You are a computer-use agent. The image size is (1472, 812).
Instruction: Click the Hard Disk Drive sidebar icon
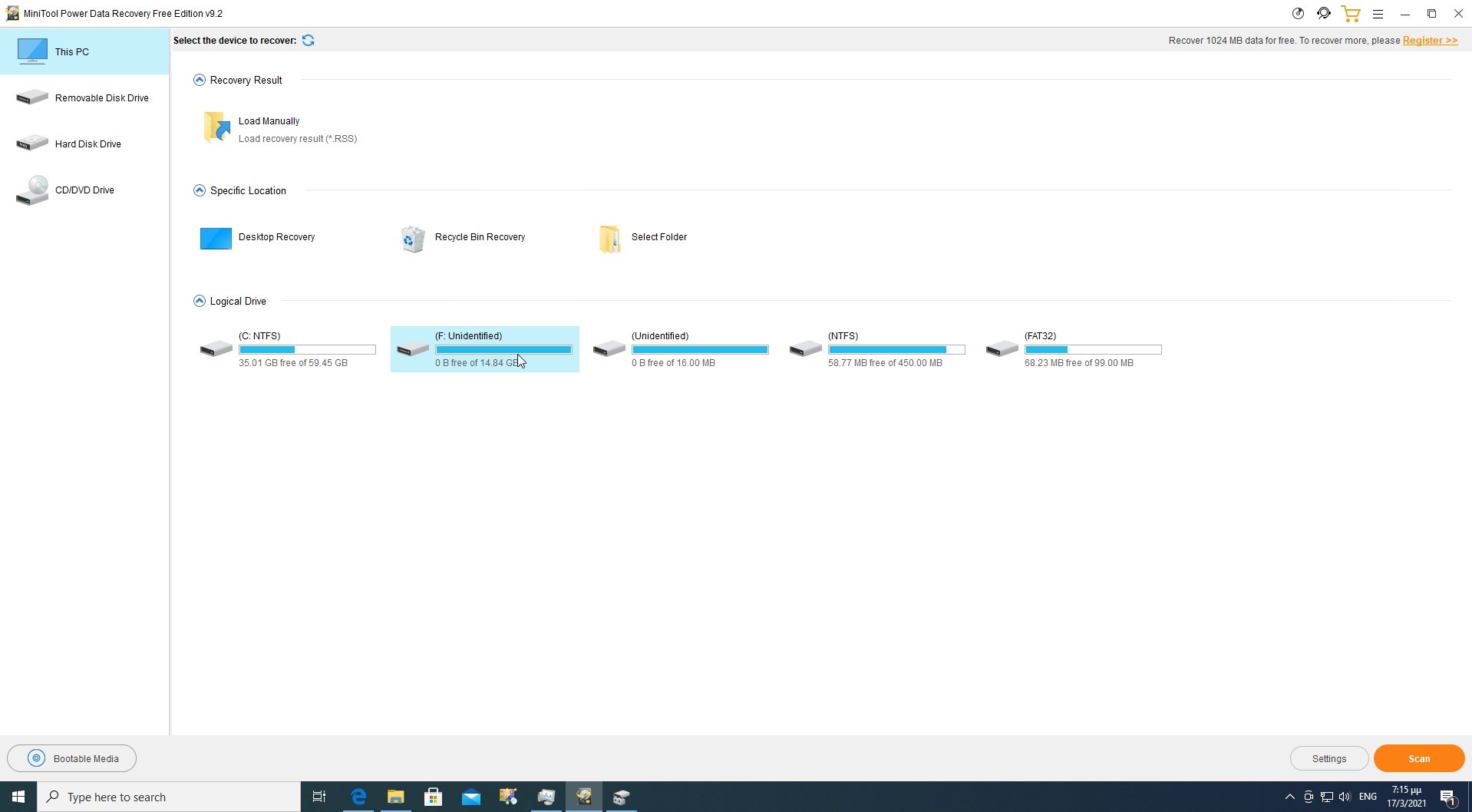tap(31, 144)
